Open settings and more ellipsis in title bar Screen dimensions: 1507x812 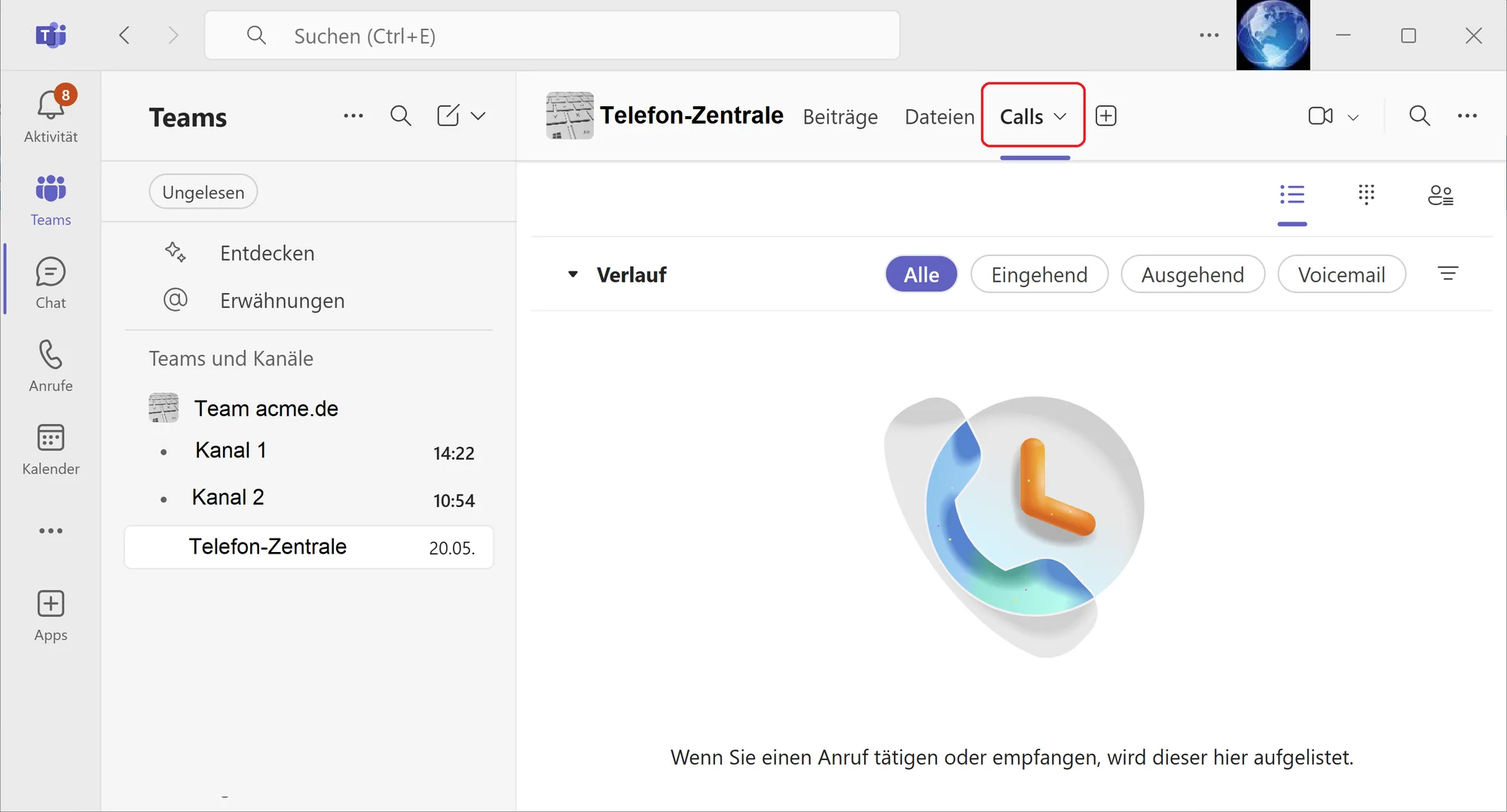1209,35
